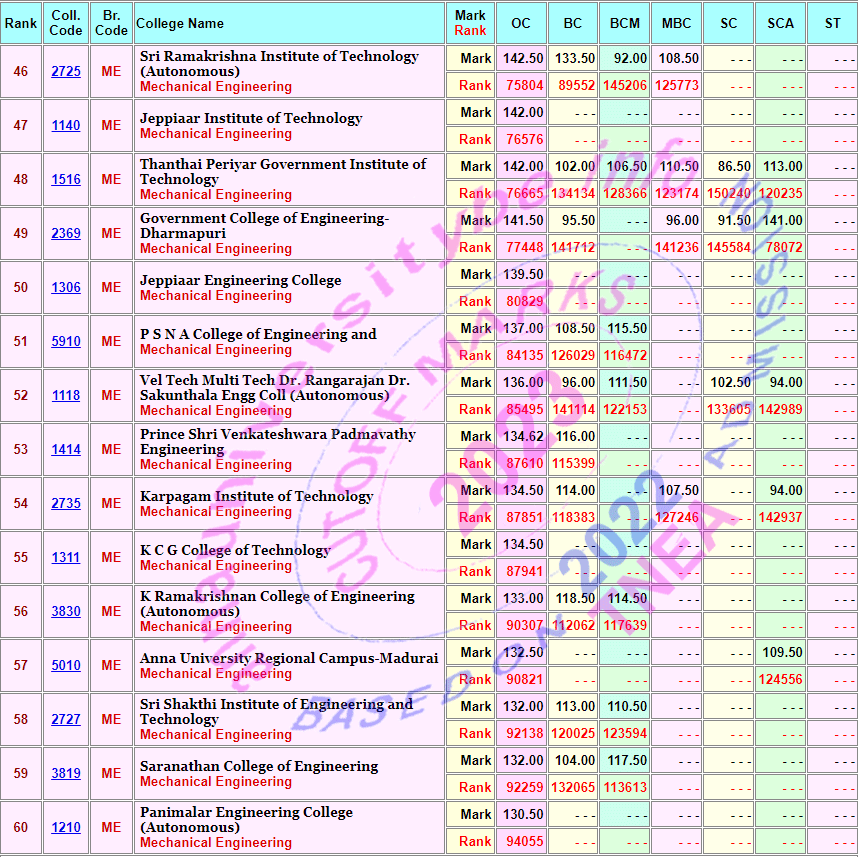Click college code 1516 link
Viewport: 858px width, 857px height.
pos(66,180)
